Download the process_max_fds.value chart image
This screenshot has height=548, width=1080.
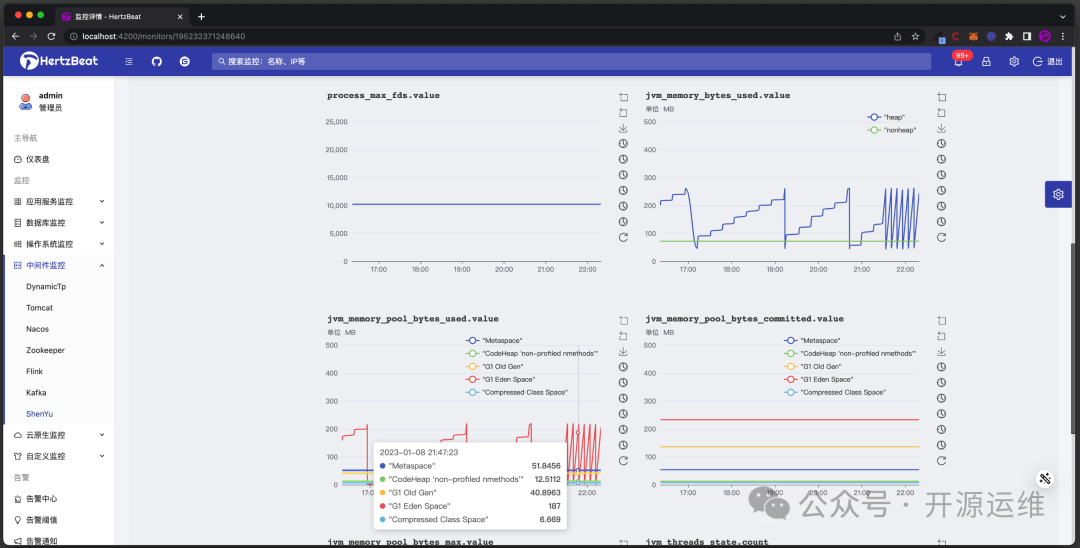coord(623,128)
